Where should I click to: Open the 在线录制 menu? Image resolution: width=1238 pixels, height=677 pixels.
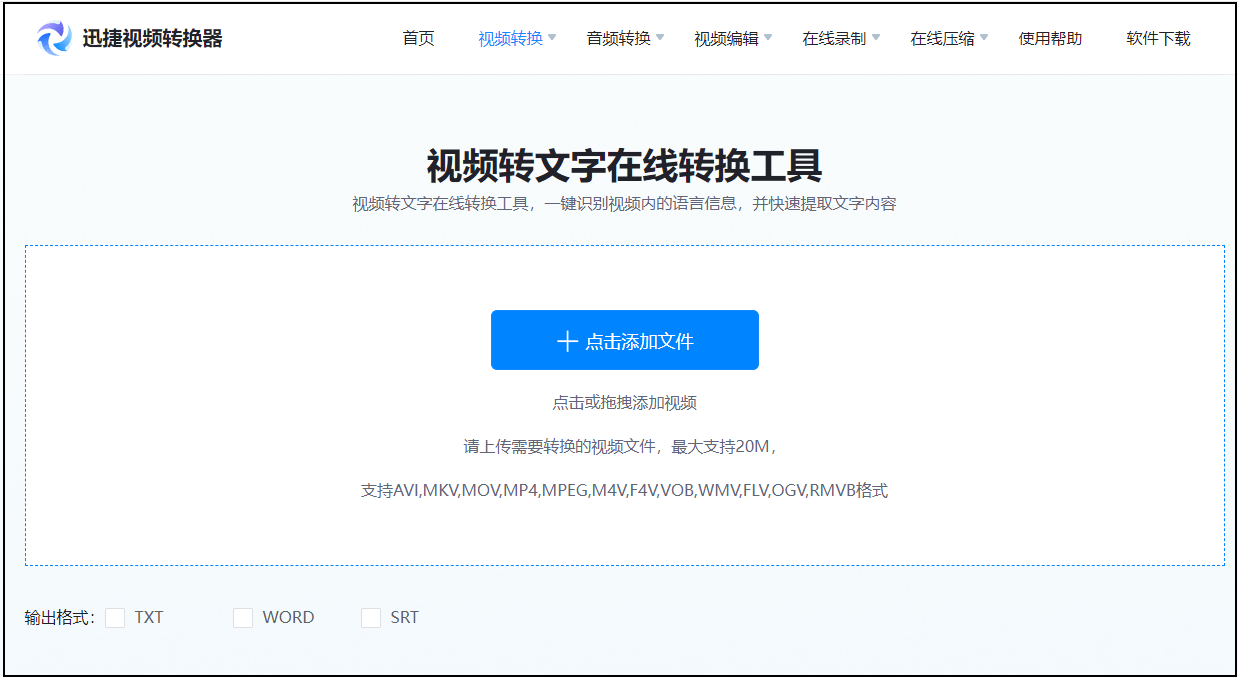834,39
